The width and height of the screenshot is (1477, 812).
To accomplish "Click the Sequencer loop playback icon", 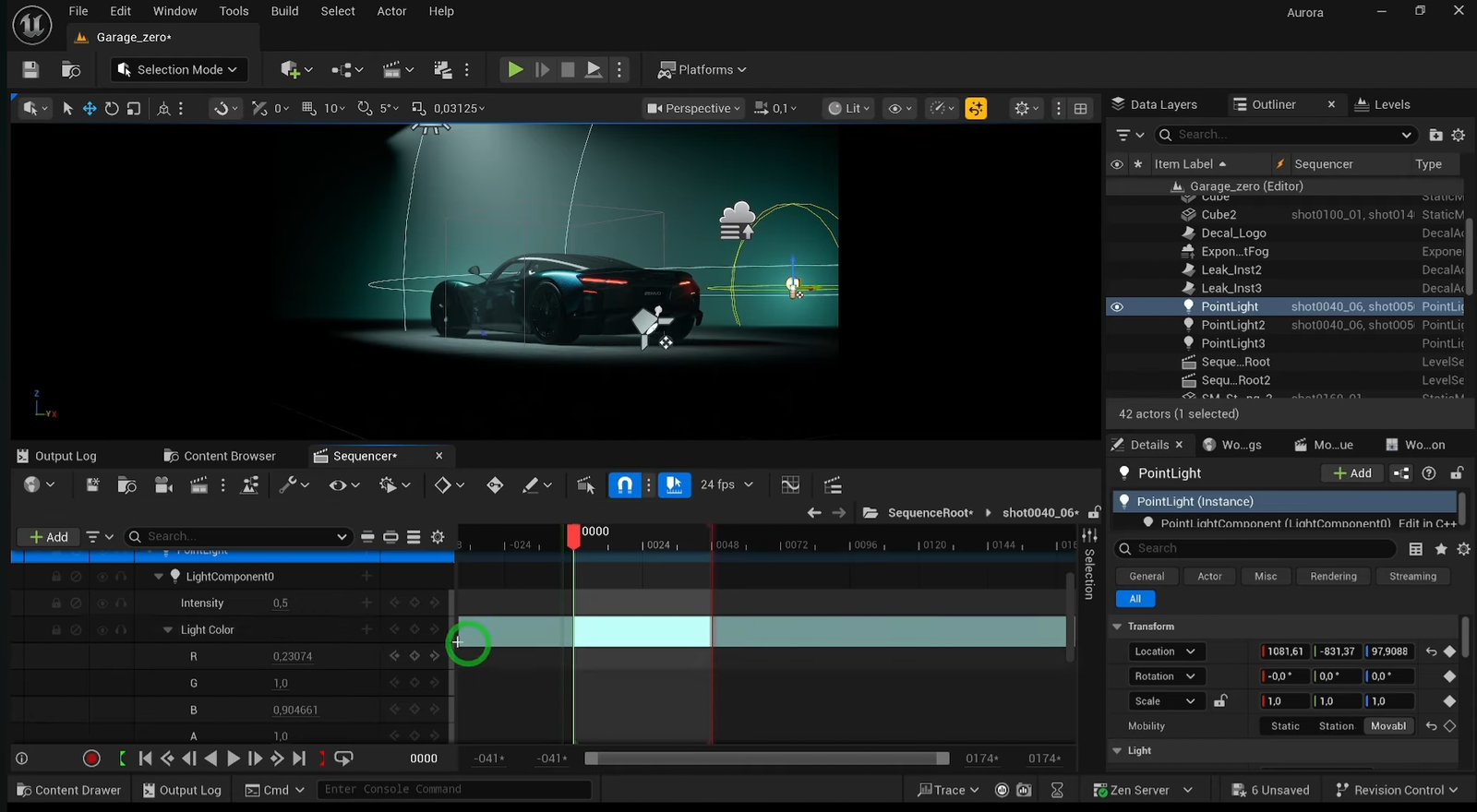I will pos(343,758).
